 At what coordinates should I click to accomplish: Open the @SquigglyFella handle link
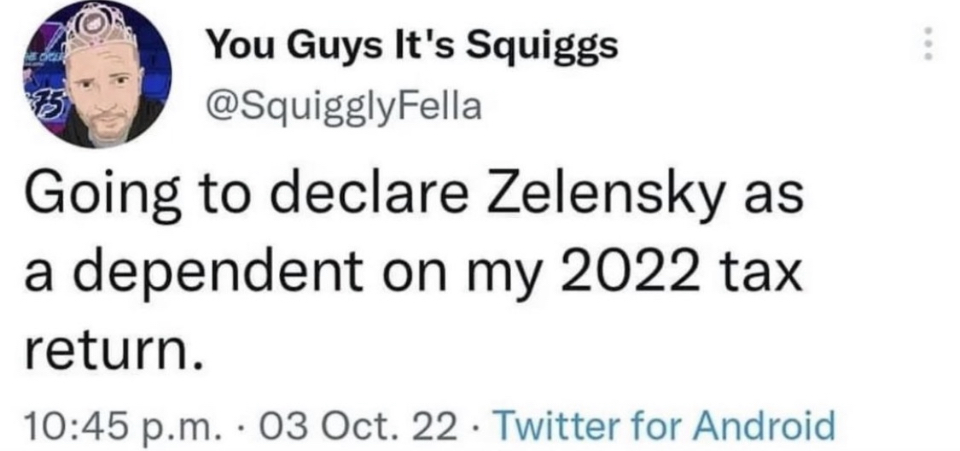point(343,102)
